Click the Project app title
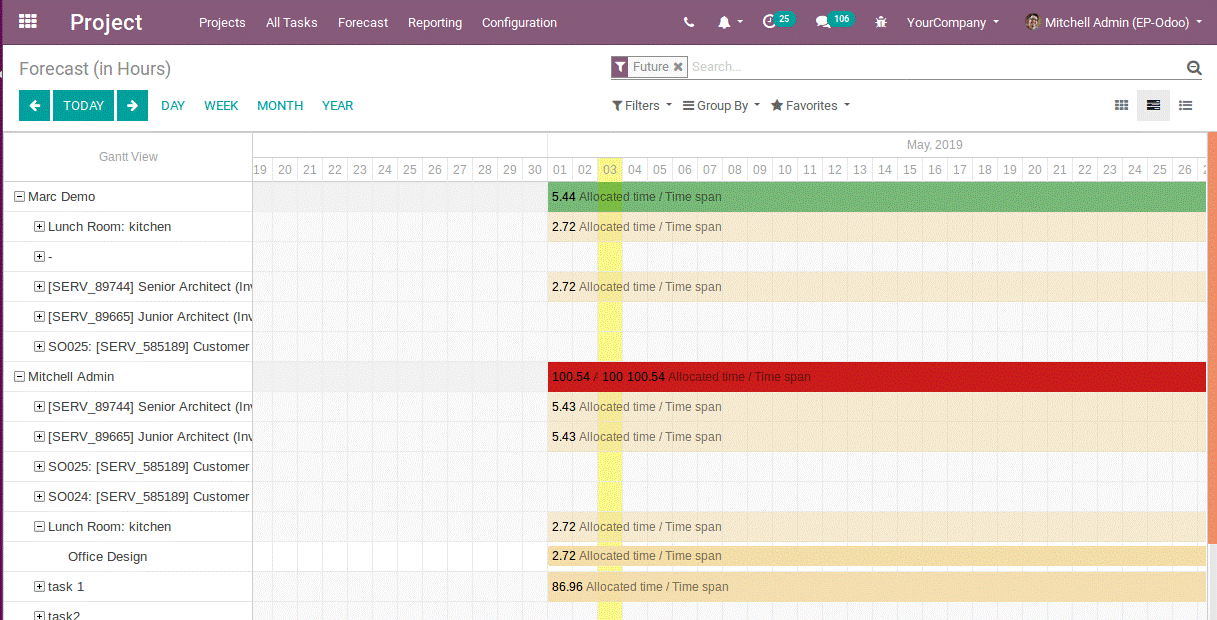Screen dimensions: 1217x620 [106, 22]
